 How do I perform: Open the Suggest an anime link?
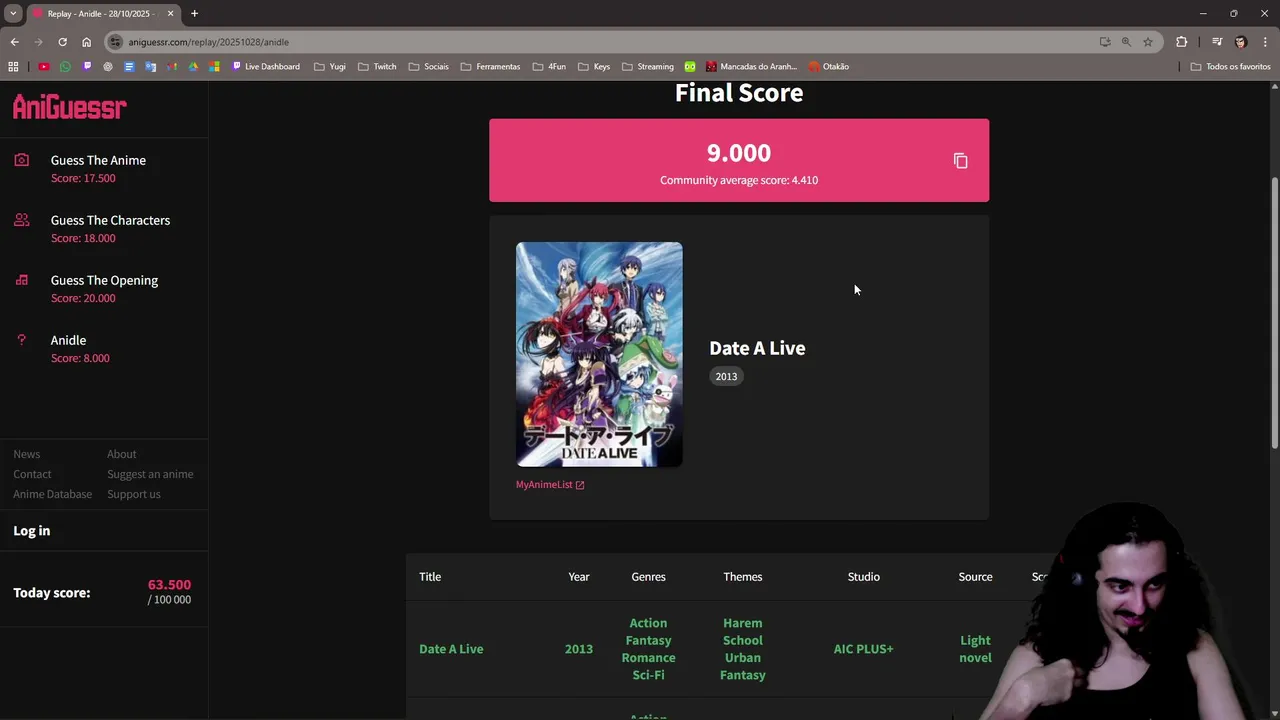coord(150,474)
